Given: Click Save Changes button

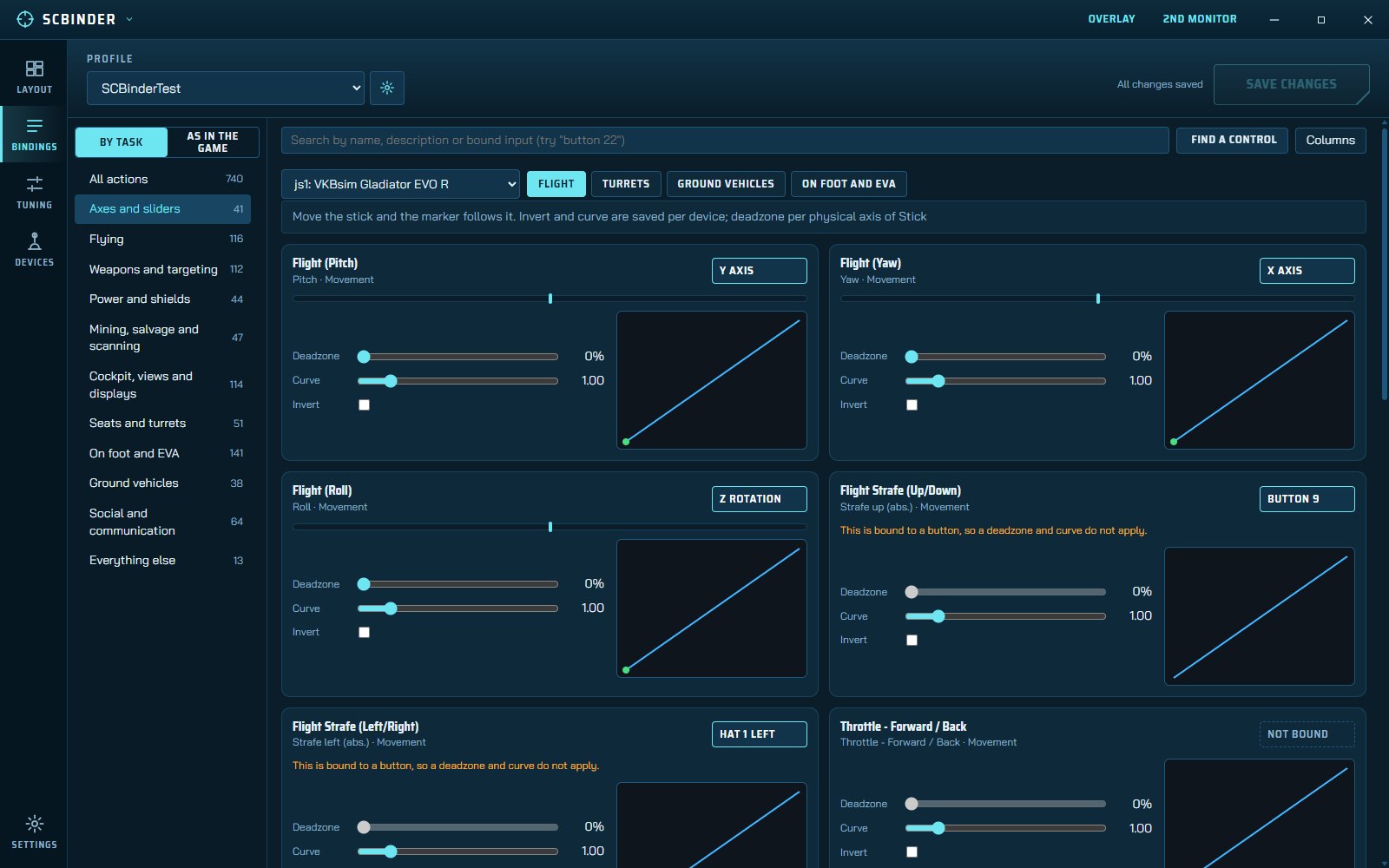Looking at the screenshot, I should pos(1291,84).
